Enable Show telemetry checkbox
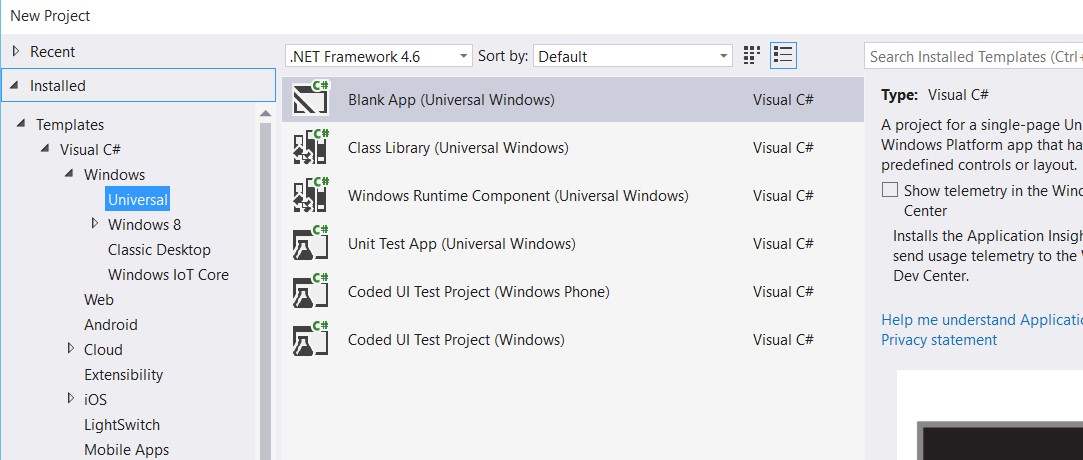 [x=890, y=190]
